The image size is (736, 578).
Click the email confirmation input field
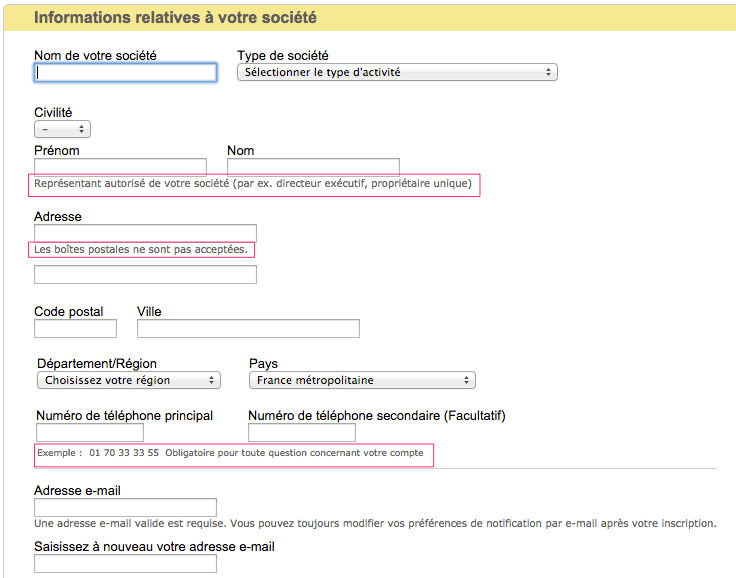click(125, 563)
